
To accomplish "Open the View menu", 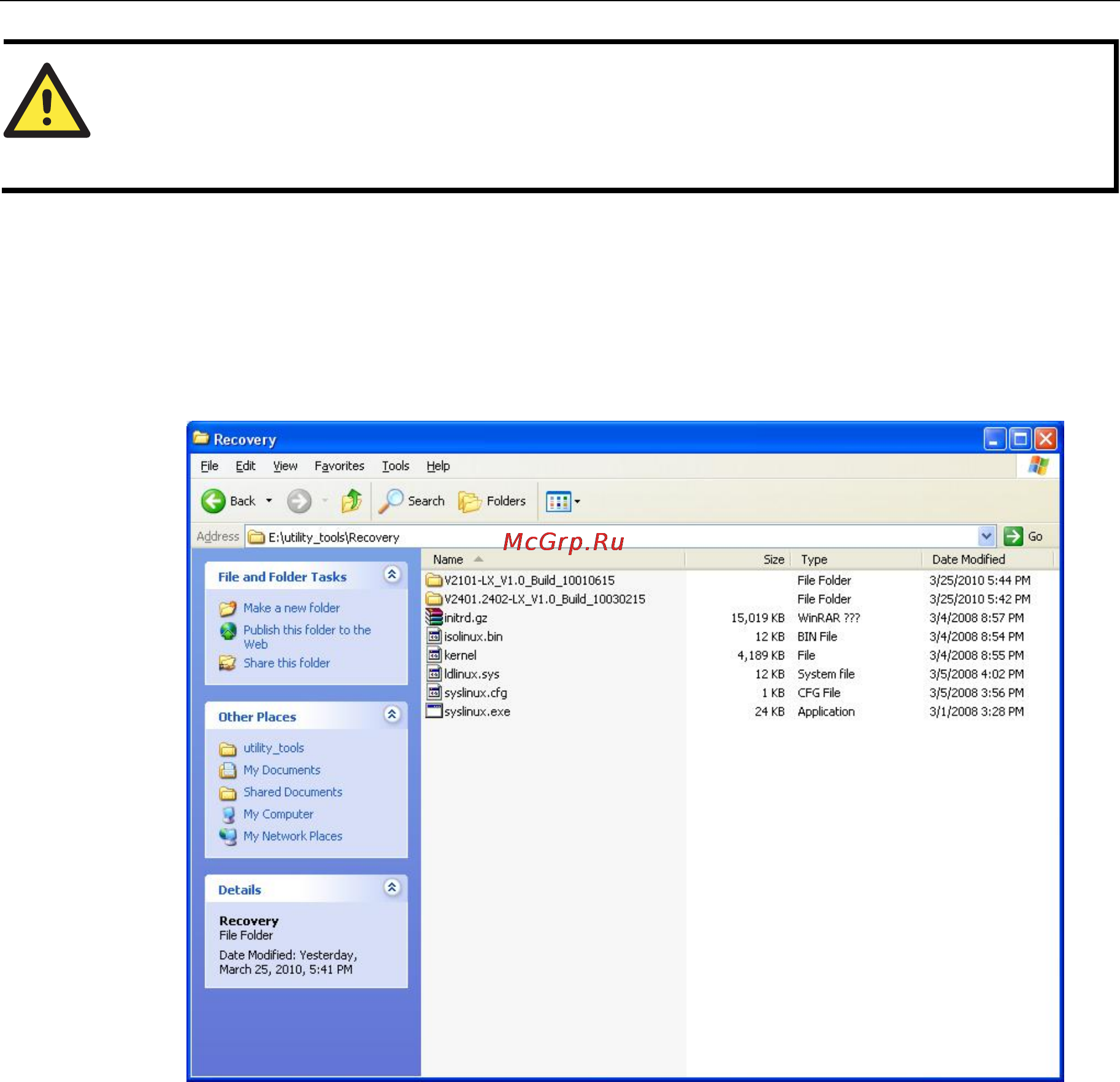I will [285, 466].
